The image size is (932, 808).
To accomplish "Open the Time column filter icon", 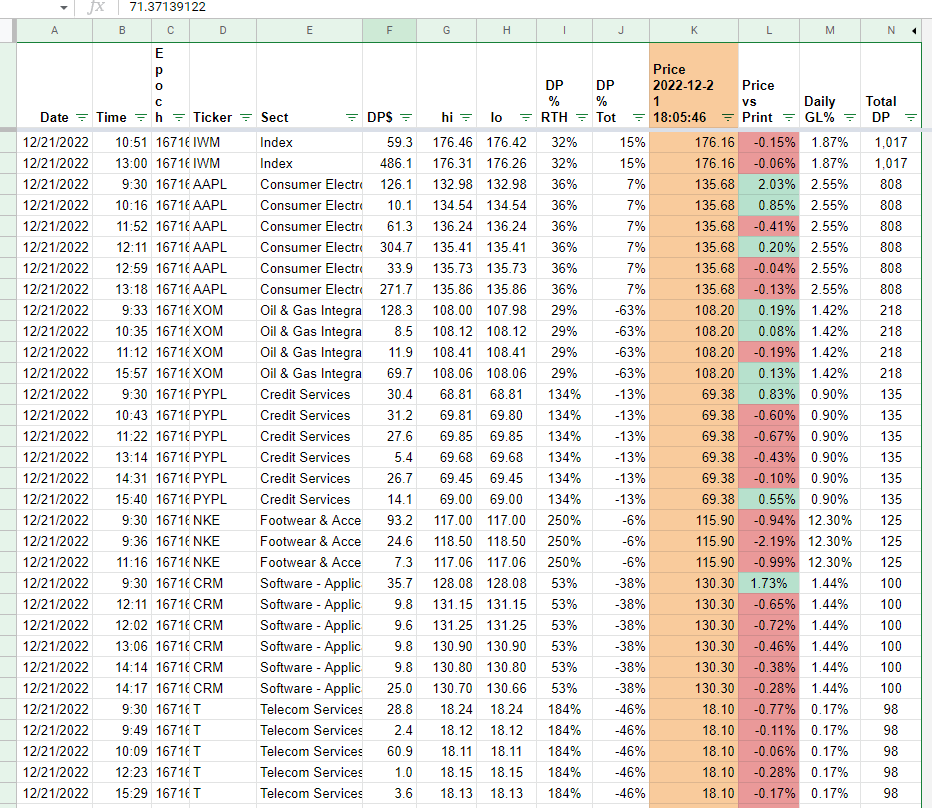I will [141, 118].
